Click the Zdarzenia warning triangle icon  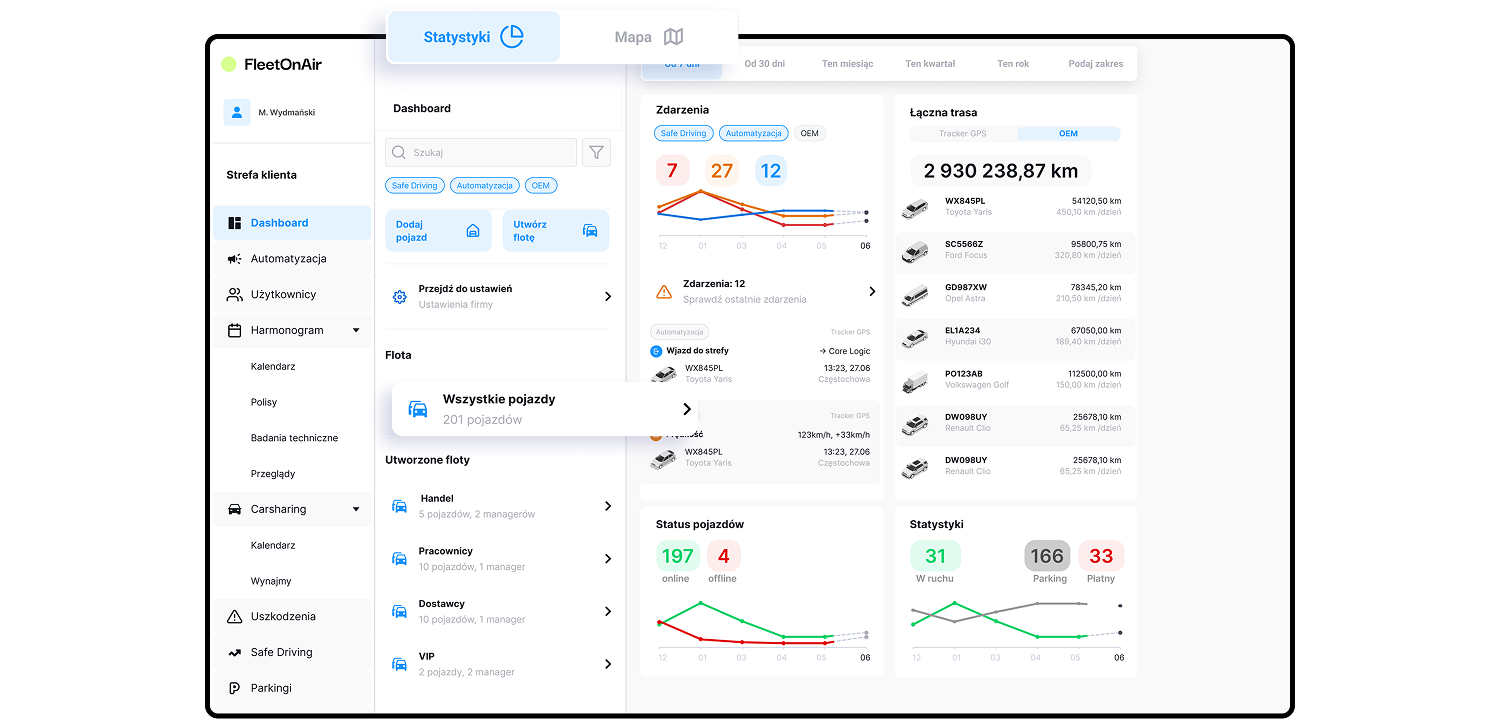[x=664, y=292]
